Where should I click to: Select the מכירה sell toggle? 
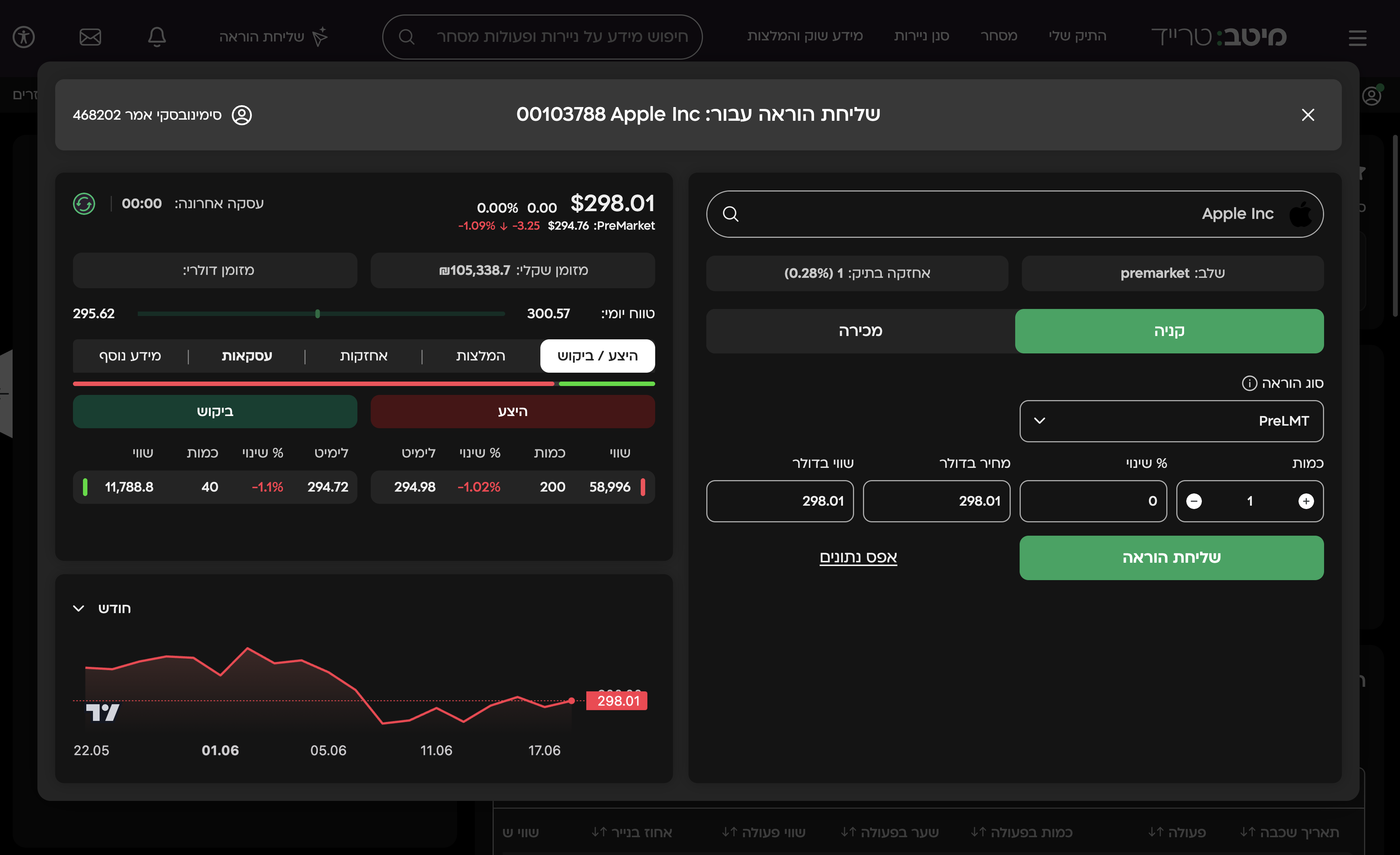point(861,331)
